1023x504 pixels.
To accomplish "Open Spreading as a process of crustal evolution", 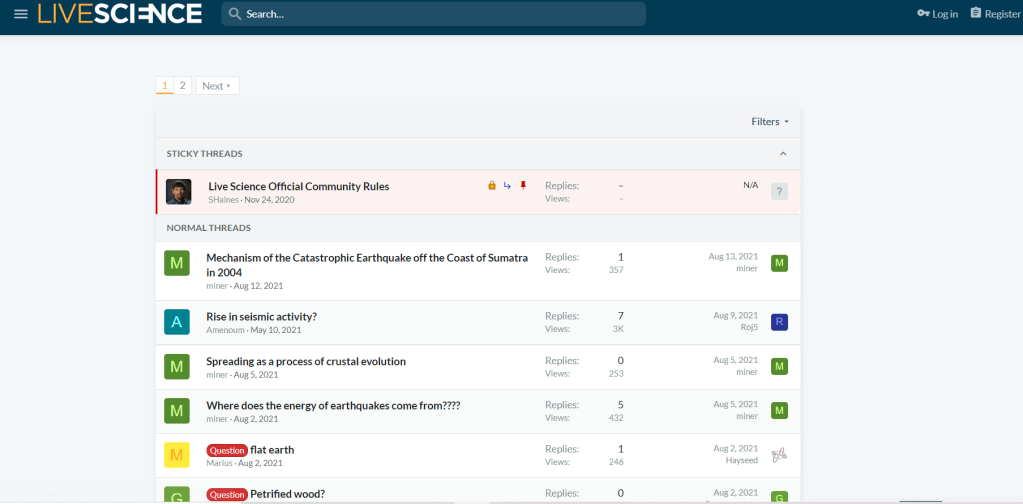I will [306, 361].
